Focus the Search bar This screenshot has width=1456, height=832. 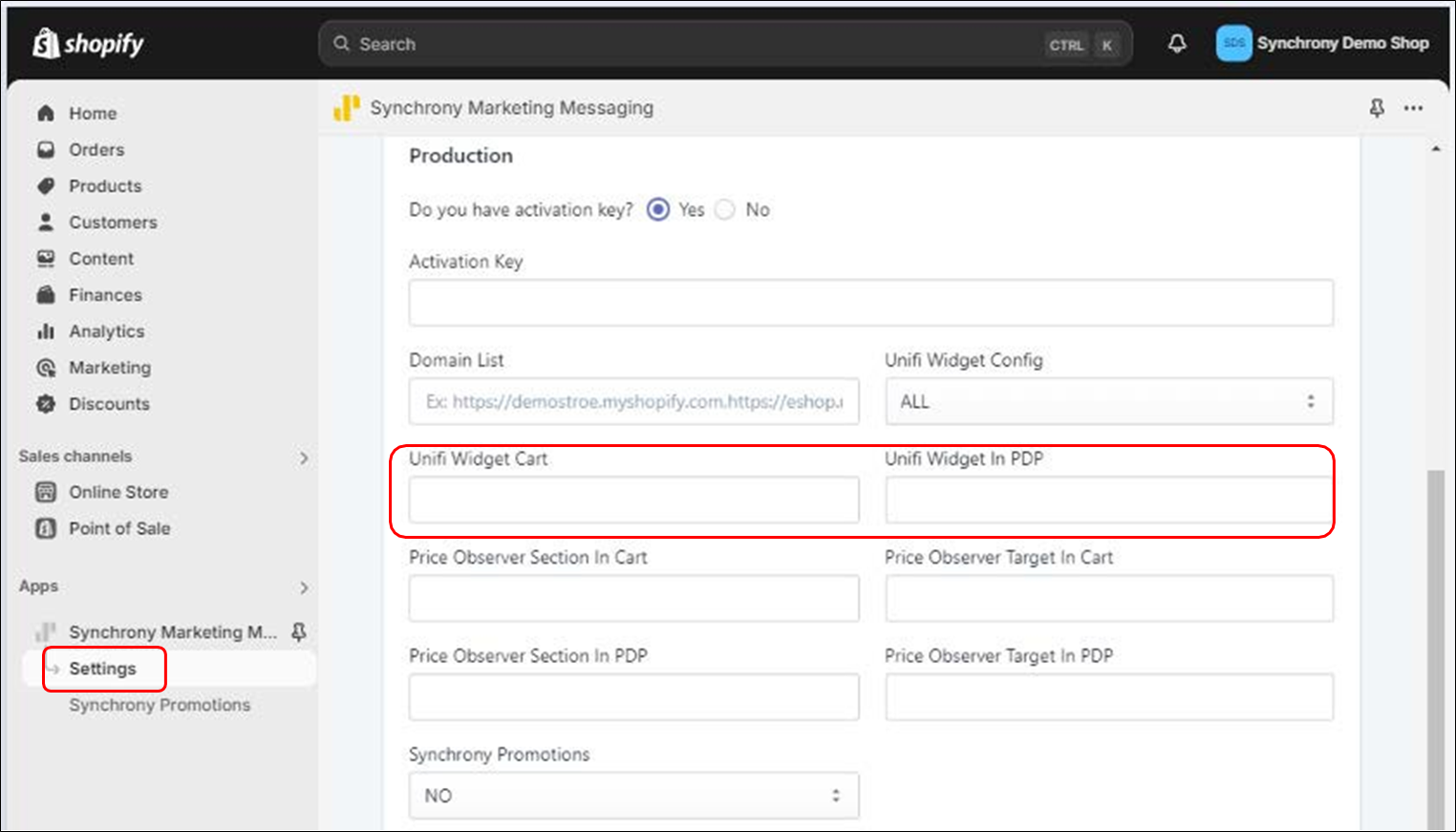click(725, 44)
